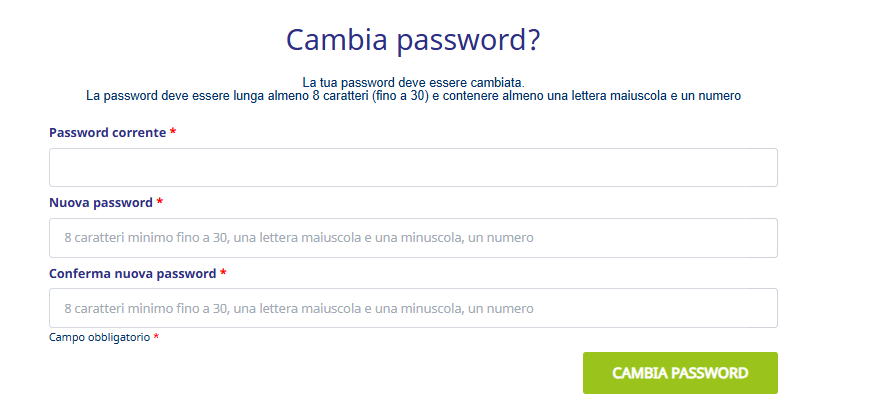Click the 'Conferma nuova password' label
This screenshot has height=419, width=885.
pyautogui.click(x=132, y=272)
